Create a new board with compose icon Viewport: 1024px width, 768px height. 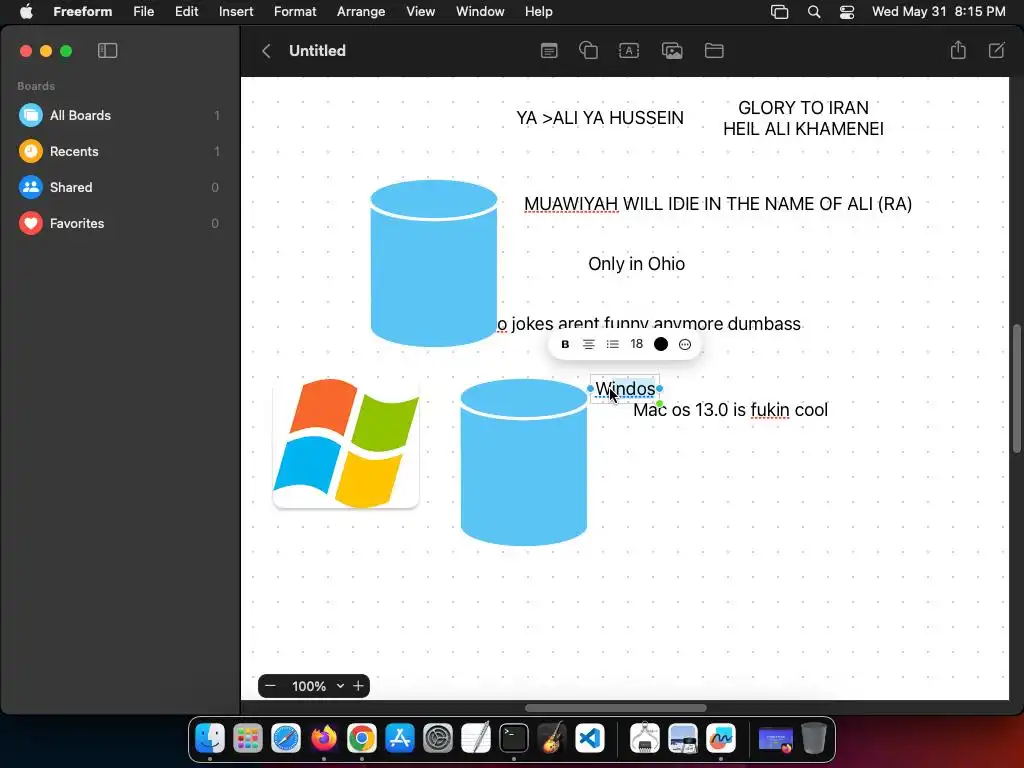coord(997,50)
